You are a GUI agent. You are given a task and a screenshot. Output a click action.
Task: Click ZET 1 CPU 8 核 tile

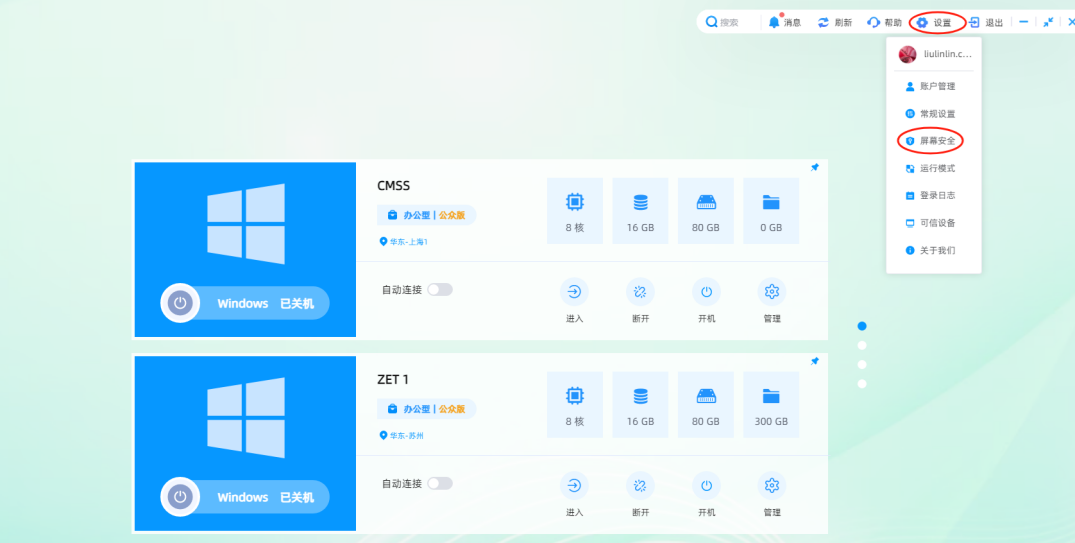pos(575,405)
